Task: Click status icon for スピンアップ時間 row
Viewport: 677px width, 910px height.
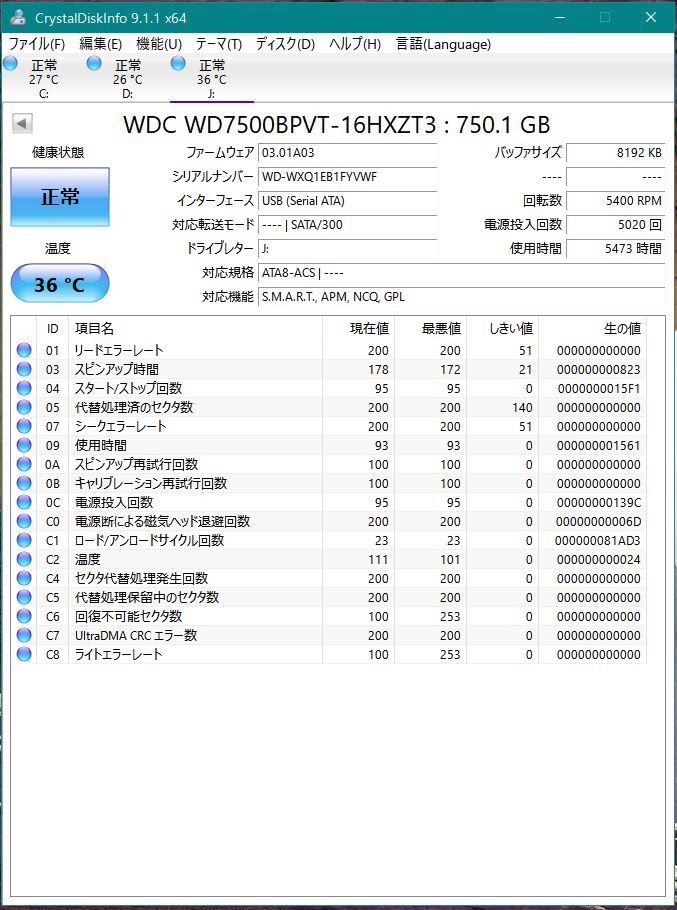Action: click(24, 369)
